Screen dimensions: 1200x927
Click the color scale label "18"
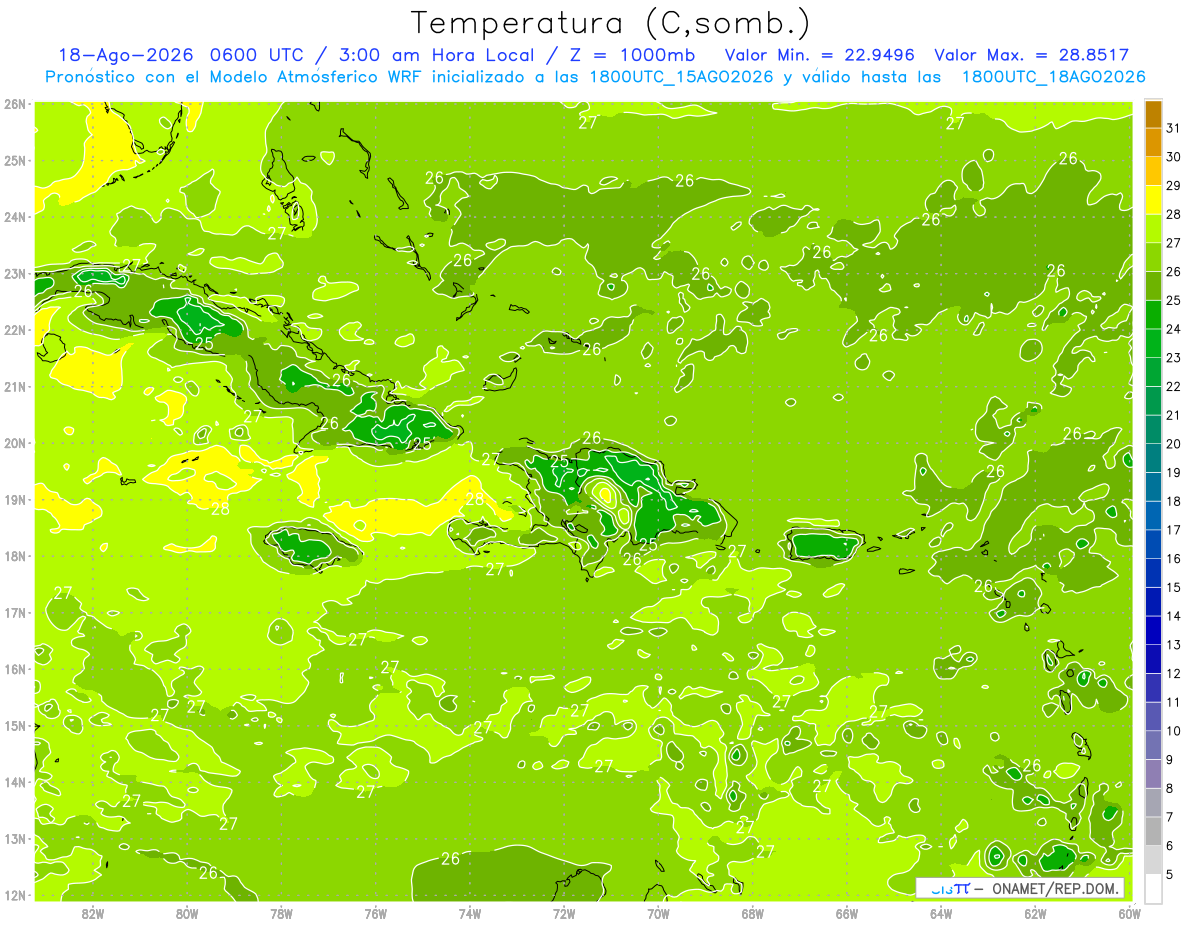click(x=1173, y=502)
